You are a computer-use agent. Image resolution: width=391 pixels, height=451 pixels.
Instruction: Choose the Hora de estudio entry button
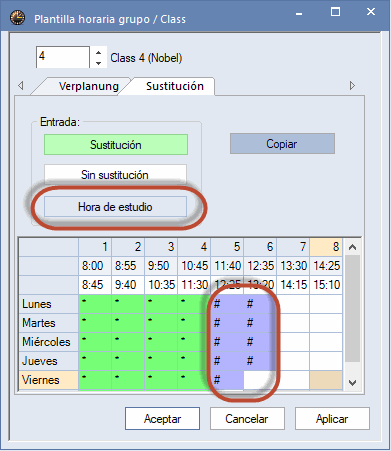(115, 207)
